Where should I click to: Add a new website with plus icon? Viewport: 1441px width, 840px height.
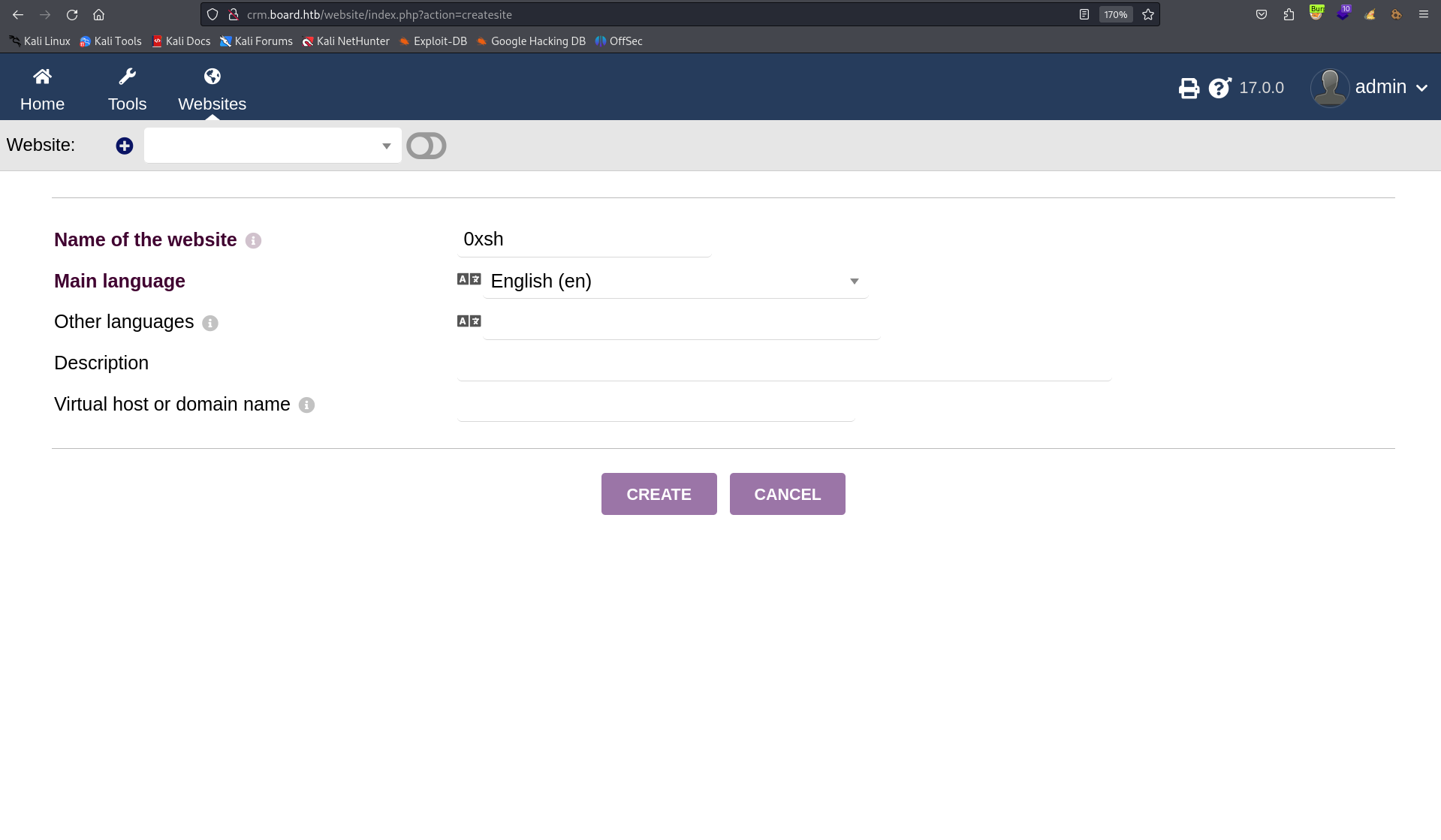125,146
